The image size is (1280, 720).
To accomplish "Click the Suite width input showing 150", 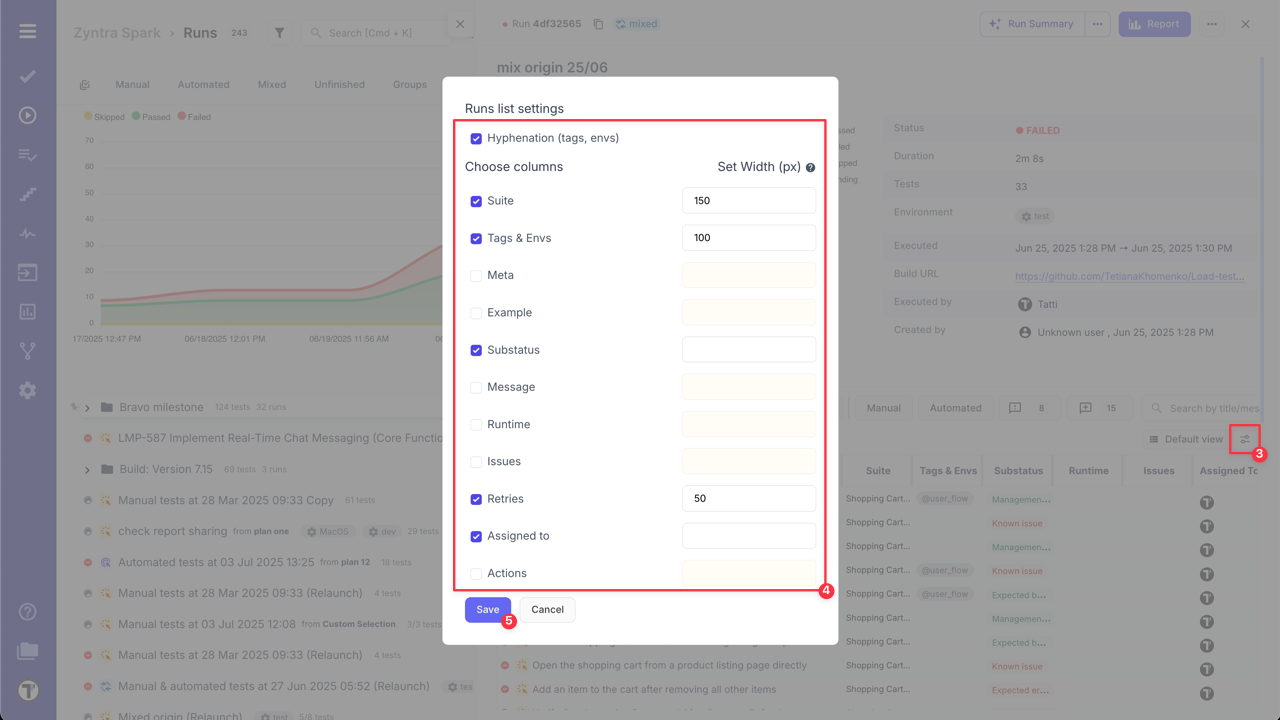I will pyautogui.click(x=748, y=200).
